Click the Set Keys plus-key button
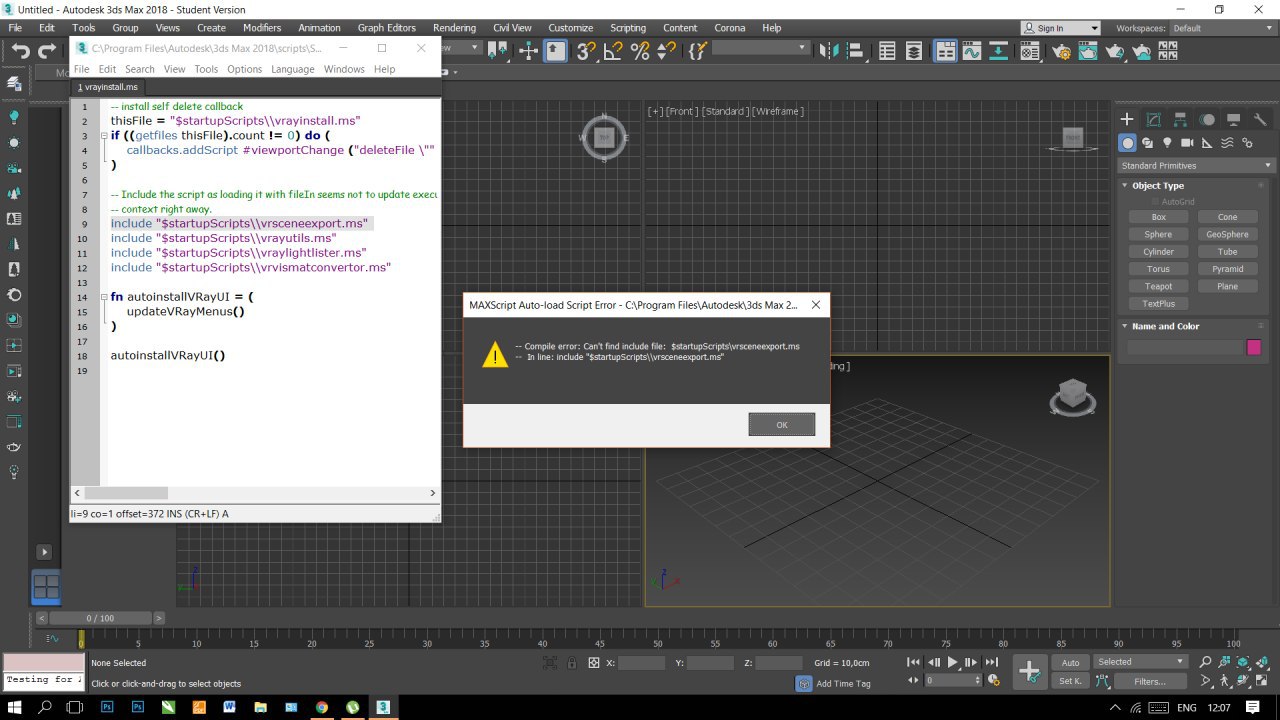Image resolution: width=1280 pixels, height=720 pixels. click(1030, 672)
